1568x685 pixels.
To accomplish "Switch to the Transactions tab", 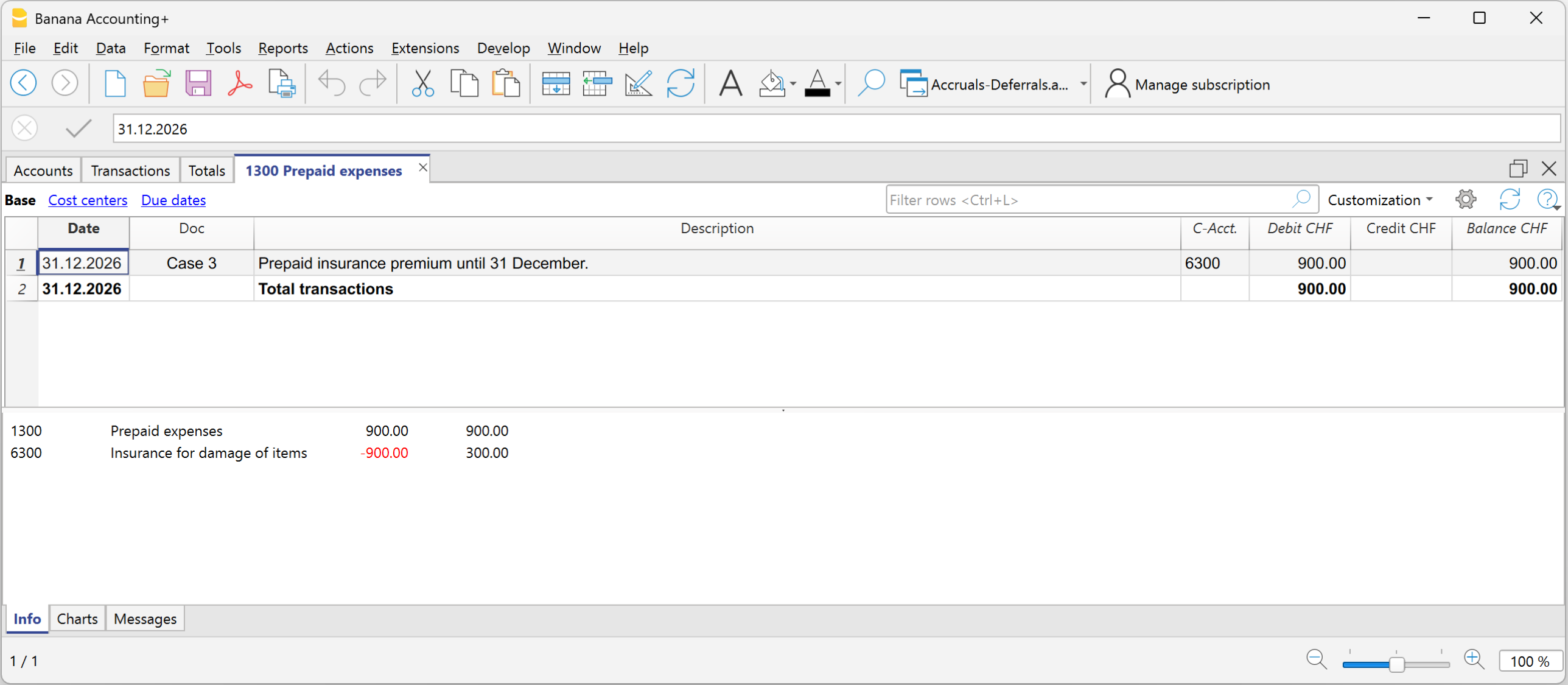I will (130, 170).
